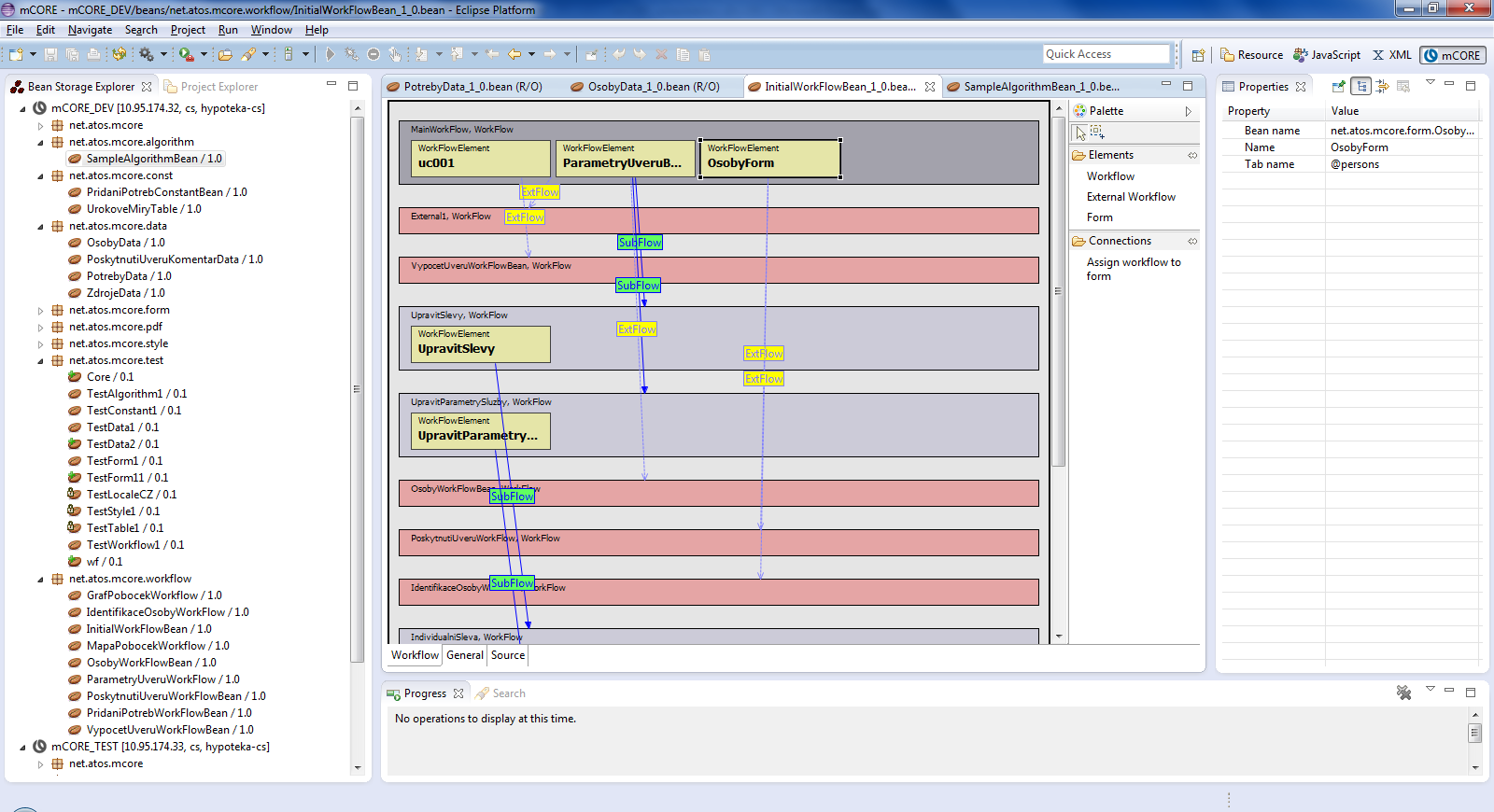
Task: Switch to the Resource perspective
Action: tap(1252, 55)
